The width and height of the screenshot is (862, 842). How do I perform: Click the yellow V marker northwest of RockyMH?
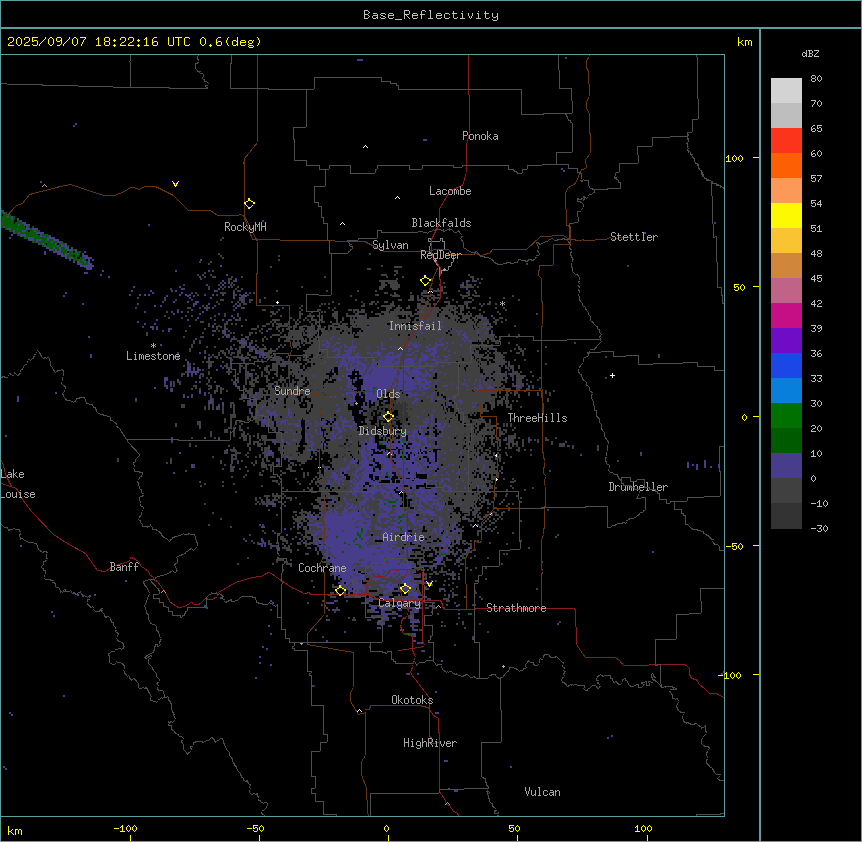[x=175, y=184]
